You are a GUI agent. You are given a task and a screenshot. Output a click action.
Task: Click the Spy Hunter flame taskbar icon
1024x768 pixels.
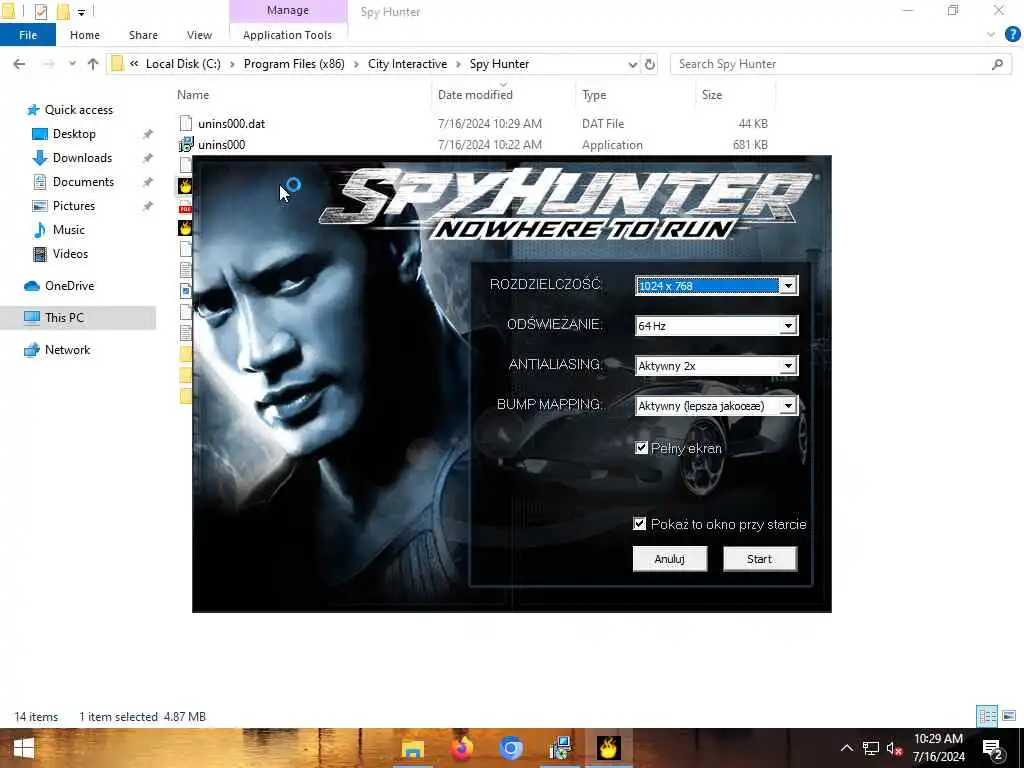pyautogui.click(x=608, y=748)
